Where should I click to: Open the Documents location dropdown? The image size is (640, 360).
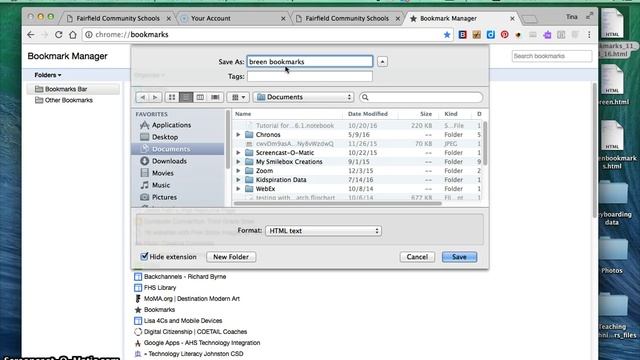tap(303, 97)
